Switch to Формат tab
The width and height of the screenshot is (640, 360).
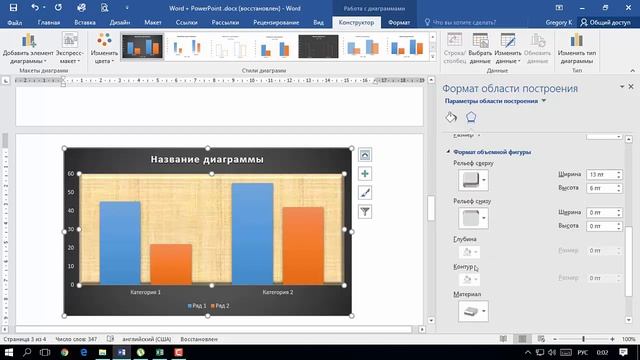[x=399, y=22]
